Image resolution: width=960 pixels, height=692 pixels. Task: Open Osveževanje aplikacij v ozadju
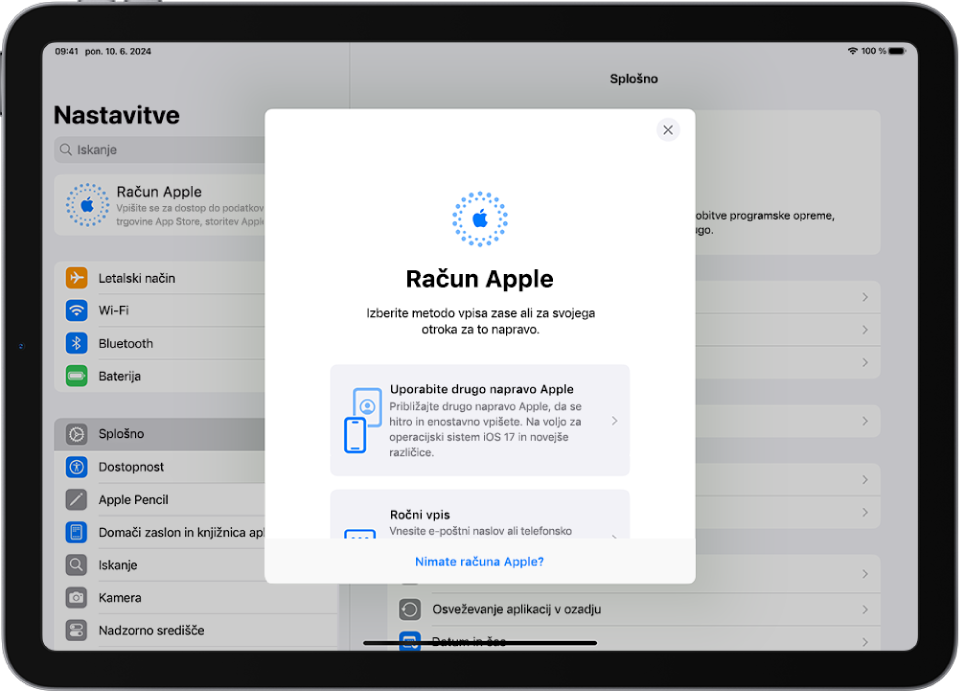(634, 609)
